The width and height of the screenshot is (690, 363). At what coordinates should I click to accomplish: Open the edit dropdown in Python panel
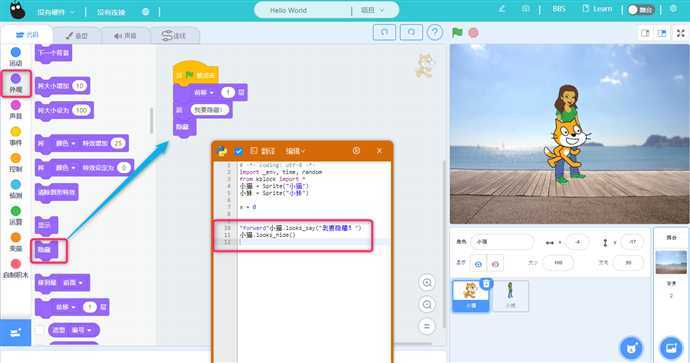(295, 151)
